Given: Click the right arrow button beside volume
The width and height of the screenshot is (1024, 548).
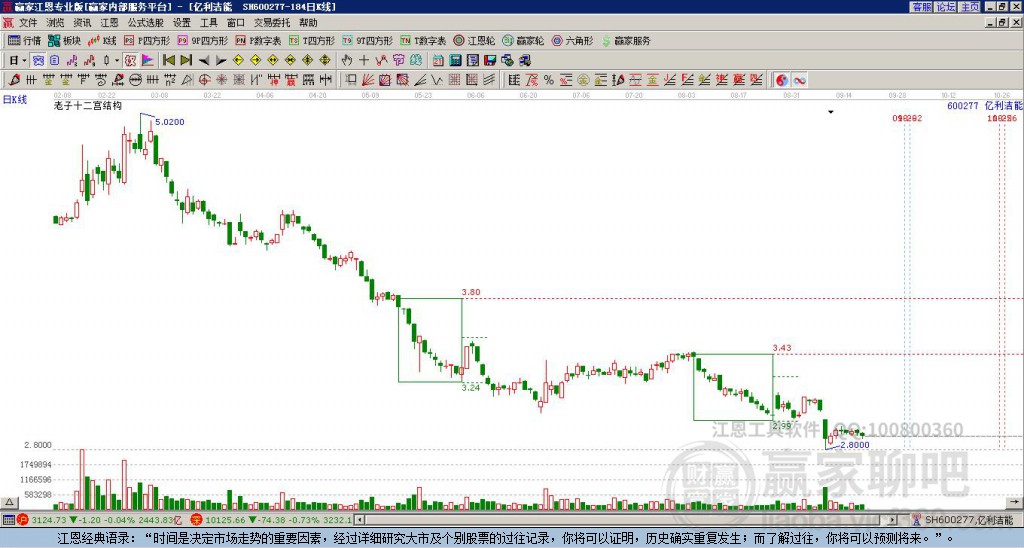Looking at the screenshot, I should pos(1014,502).
